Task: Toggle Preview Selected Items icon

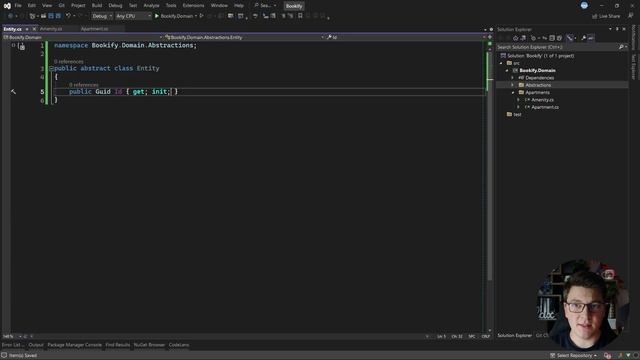Action: tap(591, 38)
